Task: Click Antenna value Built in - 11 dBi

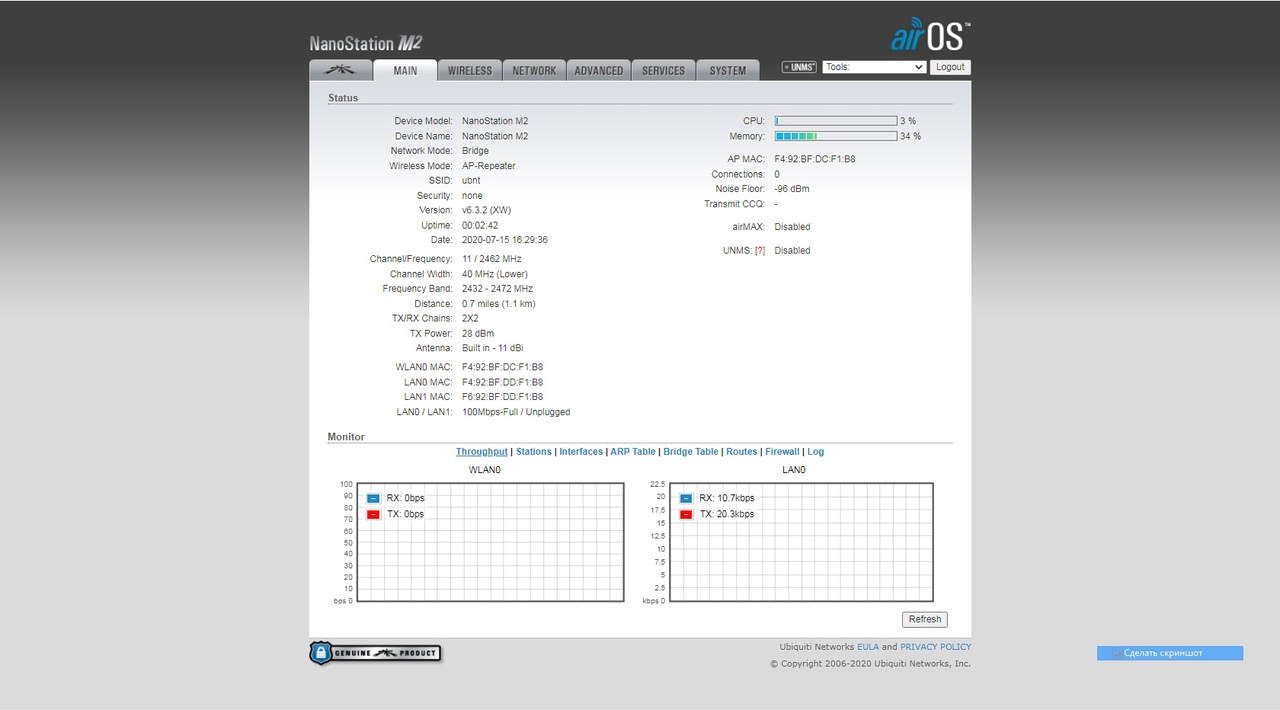Action: (x=493, y=349)
